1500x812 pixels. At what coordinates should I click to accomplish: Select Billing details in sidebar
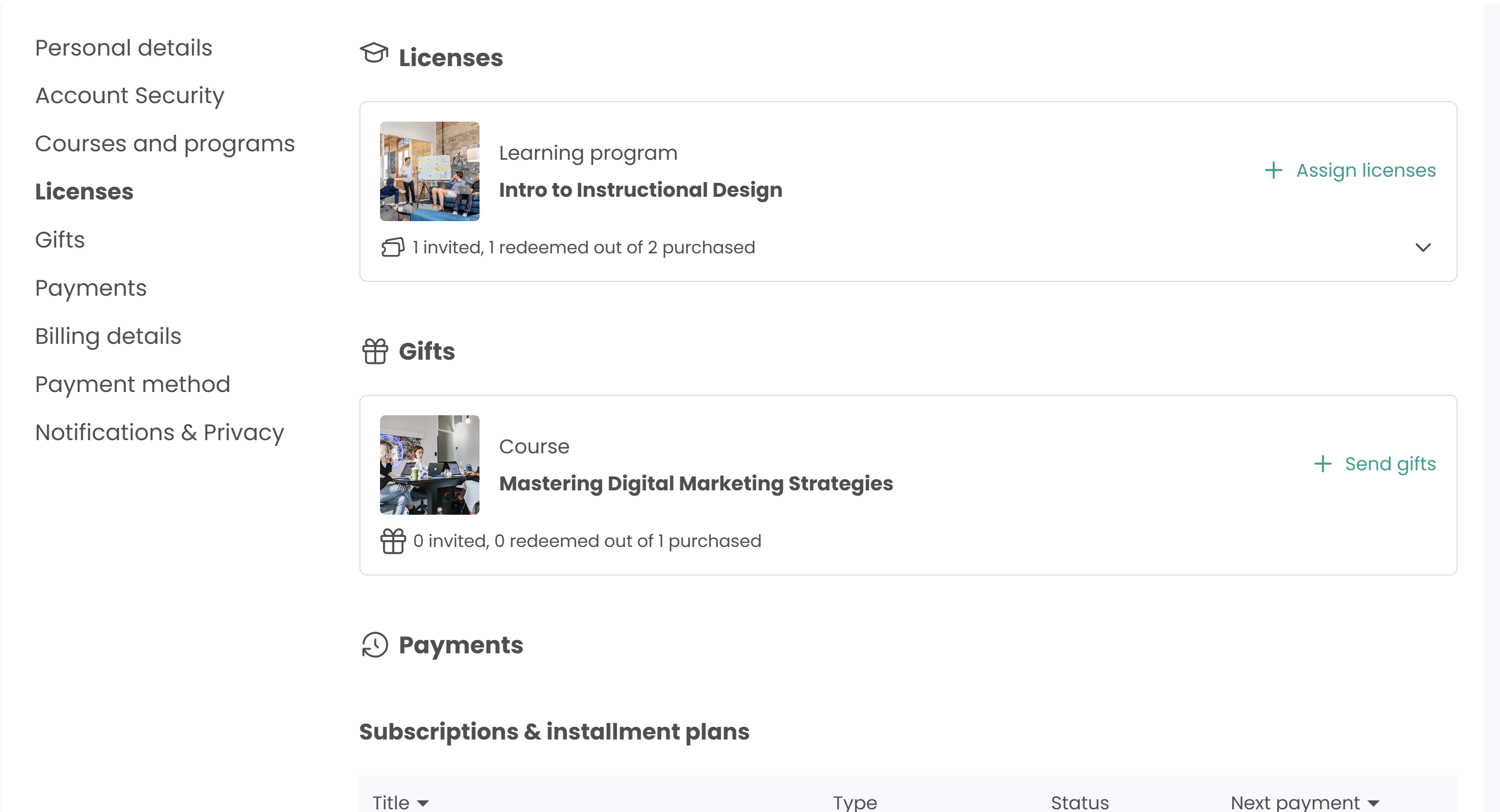(108, 336)
